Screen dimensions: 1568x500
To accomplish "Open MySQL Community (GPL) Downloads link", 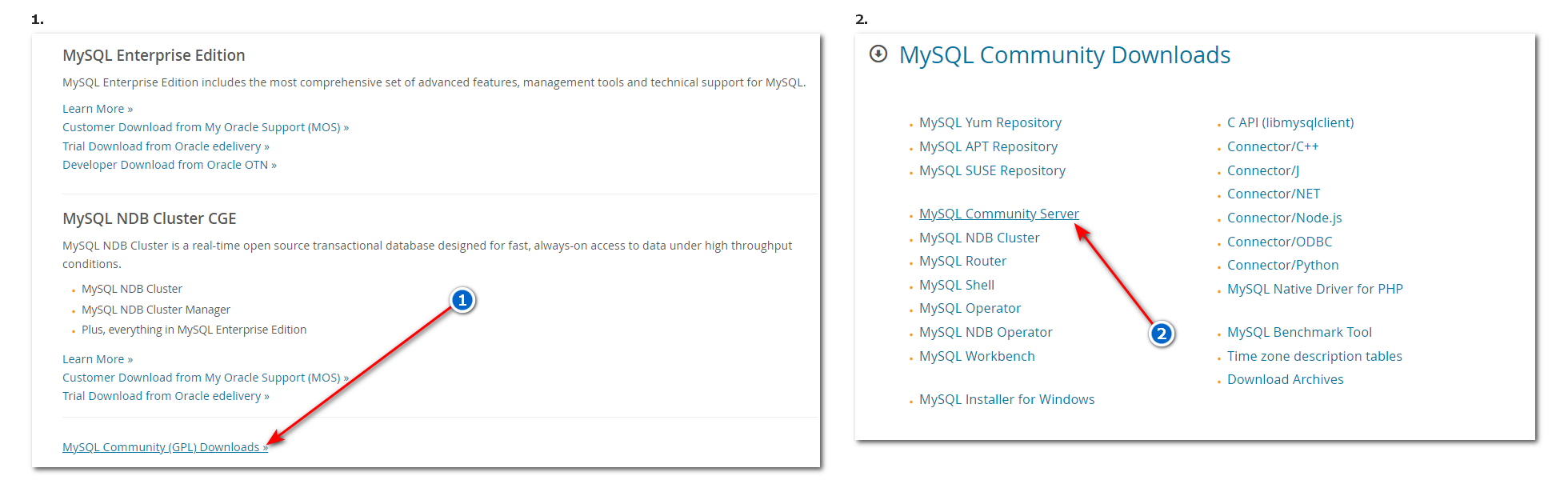I will [x=165, y=447].
